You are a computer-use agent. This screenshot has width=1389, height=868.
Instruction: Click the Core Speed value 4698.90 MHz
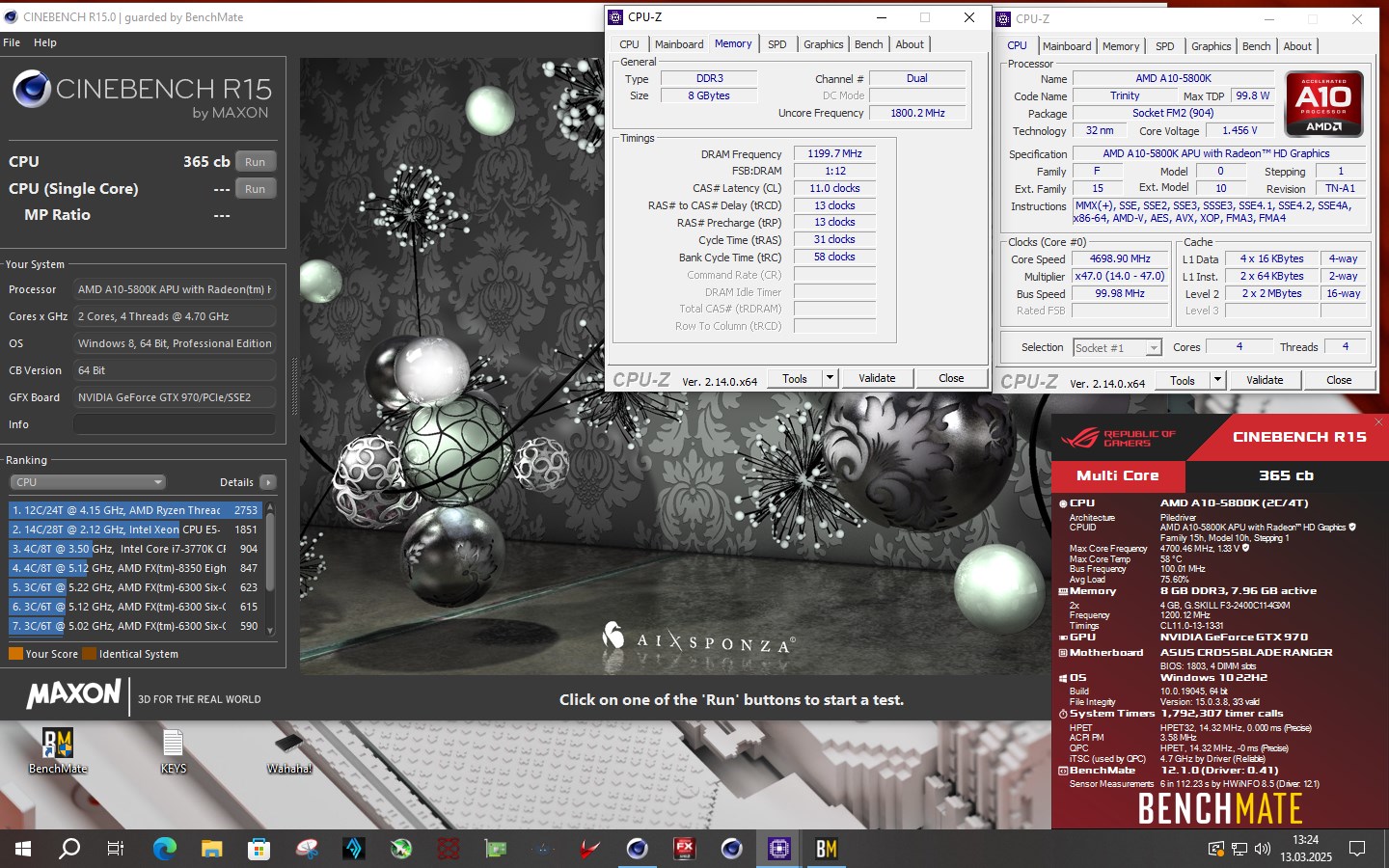1121,259
